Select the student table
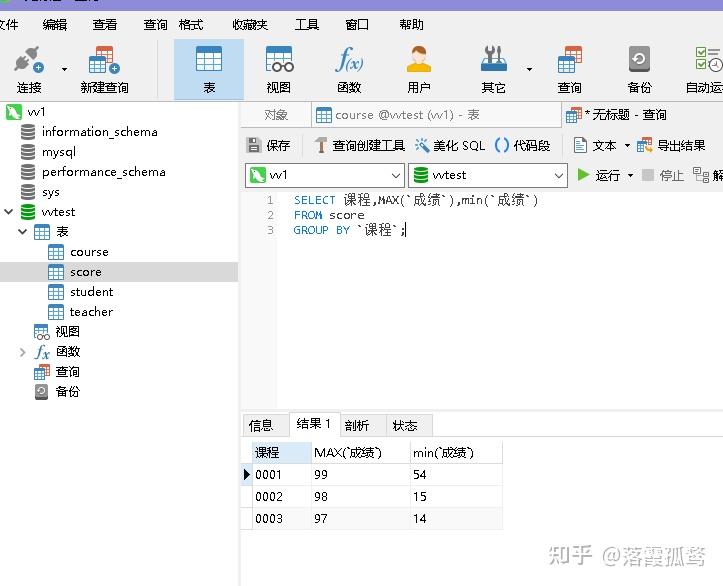The image size is (723, 586). tap(81, 292)
